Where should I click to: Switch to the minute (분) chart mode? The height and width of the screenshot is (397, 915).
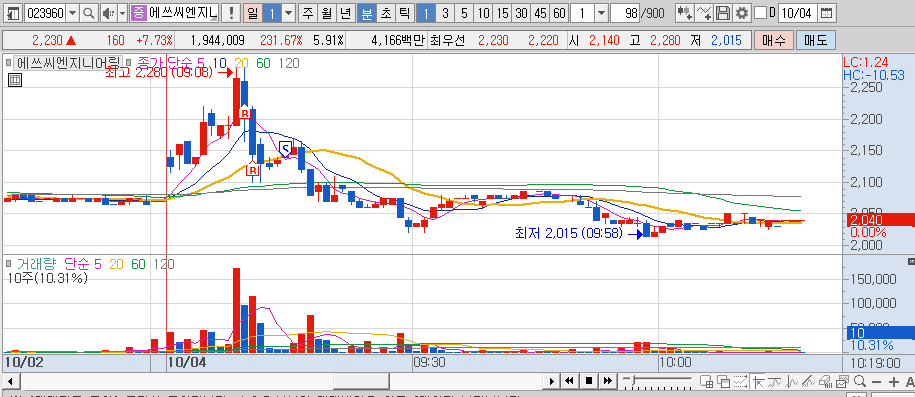point(366,12)
